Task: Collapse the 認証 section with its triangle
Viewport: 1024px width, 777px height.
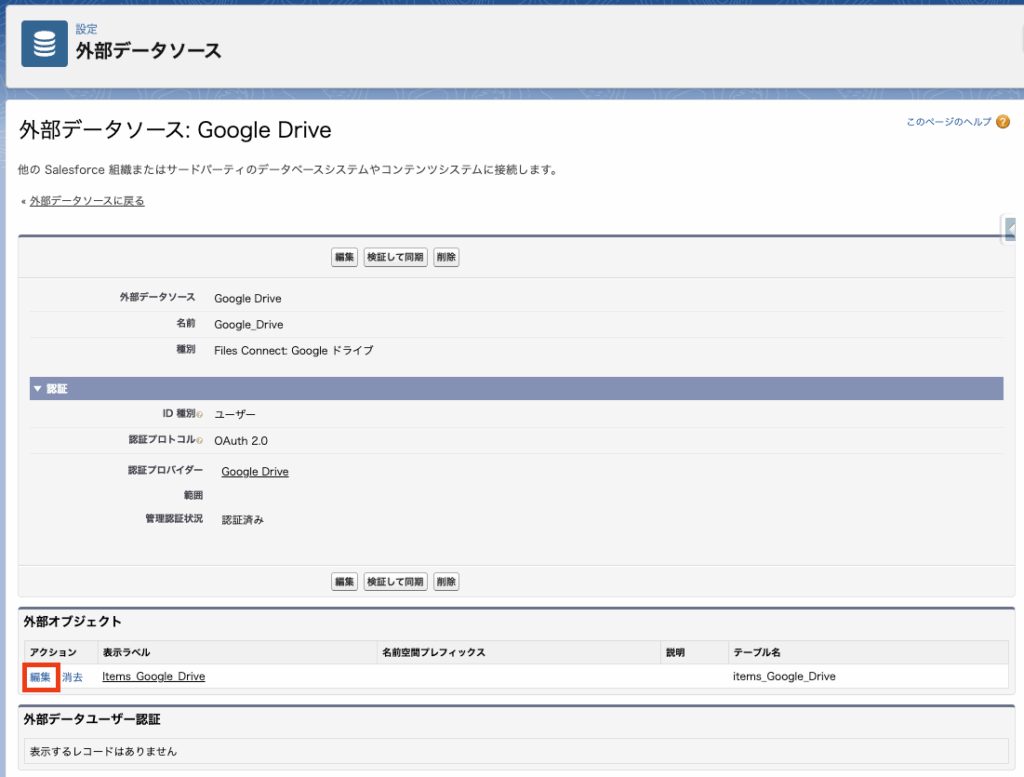Action: (x=37, y=388)
